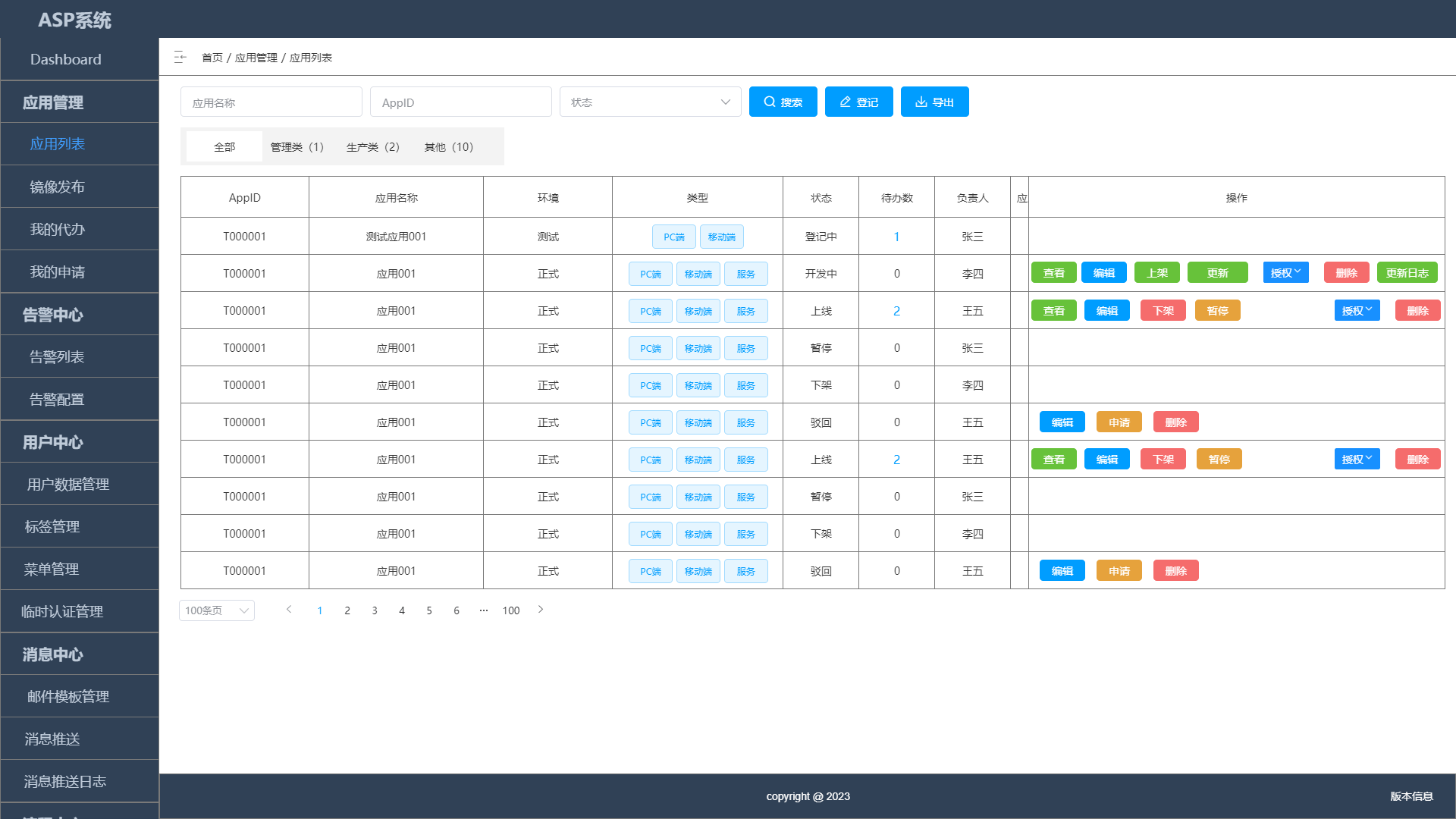The width and height of the screenshot is (1456, 819).
Task: Focus the 应用名称 search field
Action: point(271,102)
